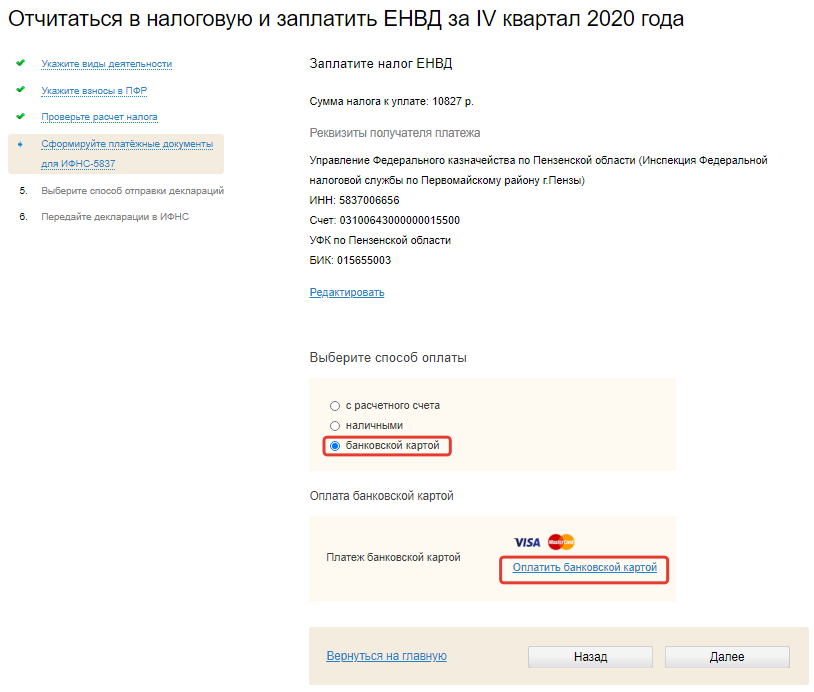Click the MasterCard logo
814x692 pixels.
[x=561, y=542]
